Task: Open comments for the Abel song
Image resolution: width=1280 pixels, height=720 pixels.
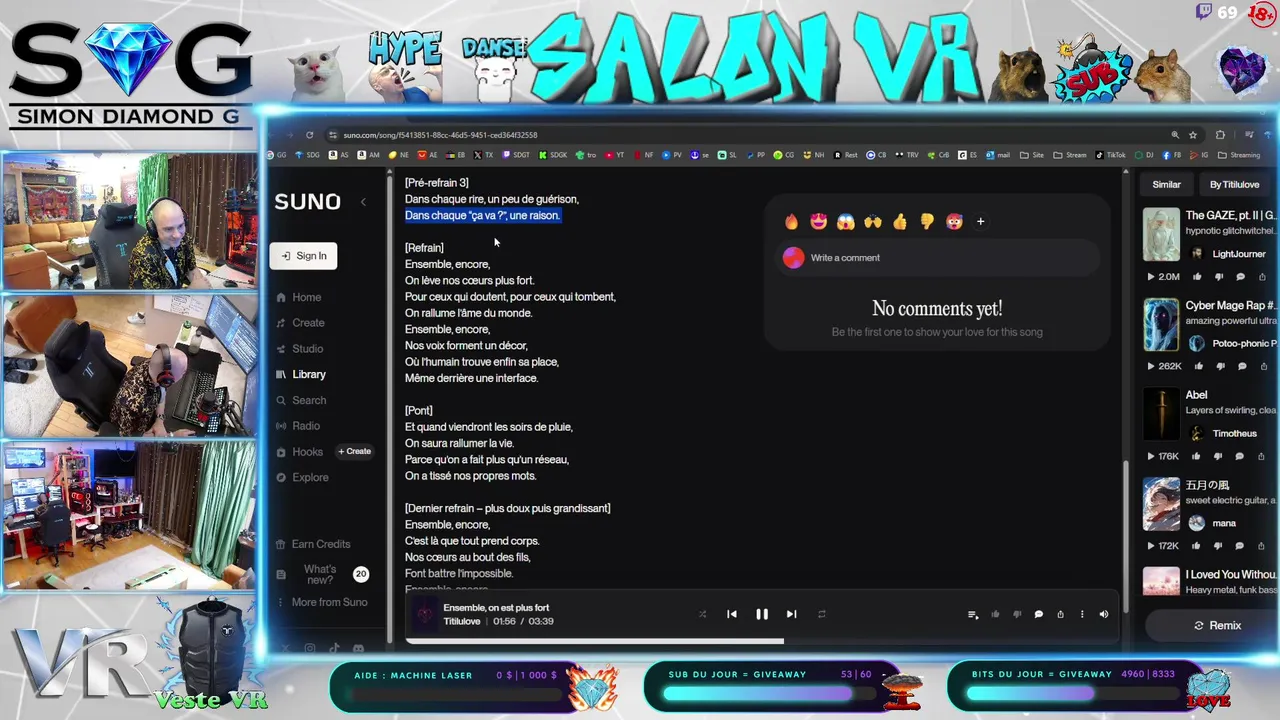Action: [x=1241, y=456]
